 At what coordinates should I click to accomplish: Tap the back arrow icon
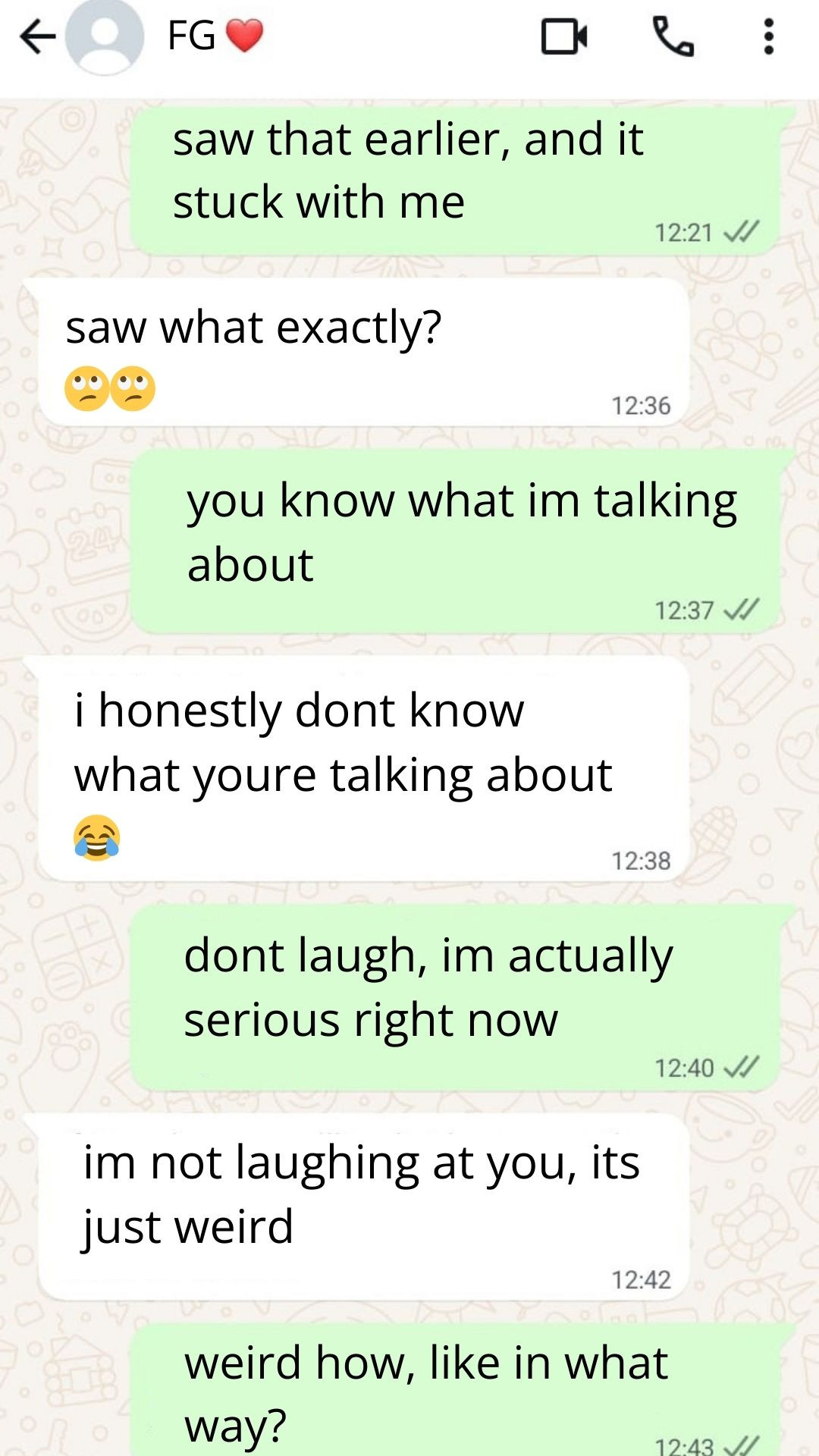coord(38,36)
